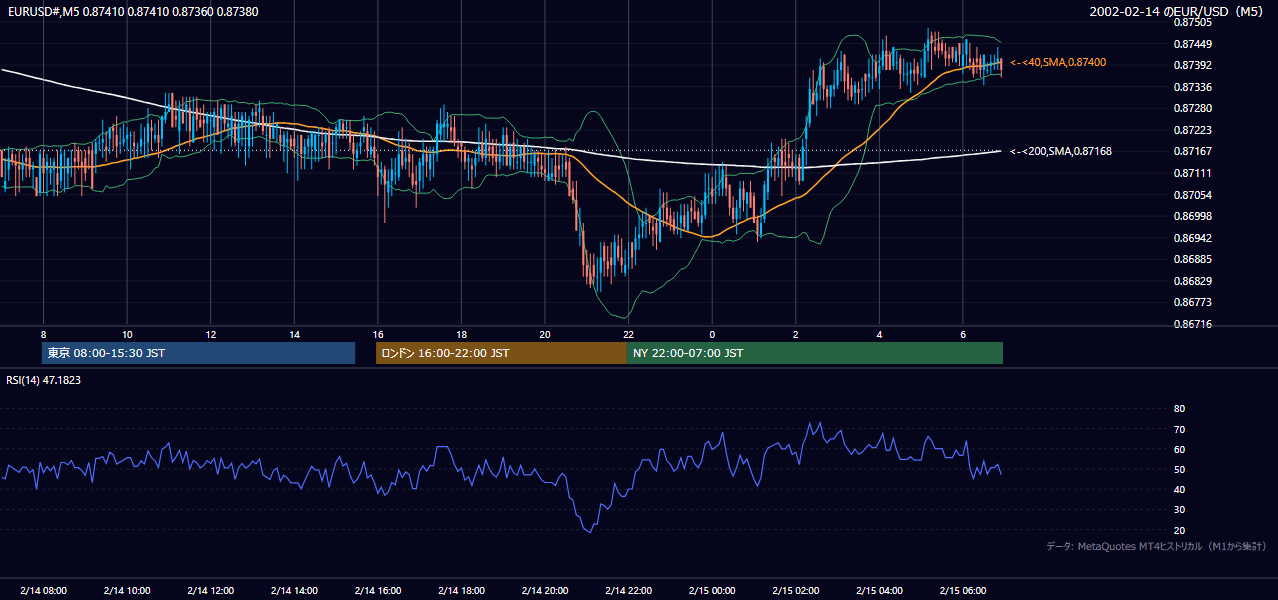Click the RSI 20 level label
This screenshot has width=1278, height=600.
coord(1179,530)
